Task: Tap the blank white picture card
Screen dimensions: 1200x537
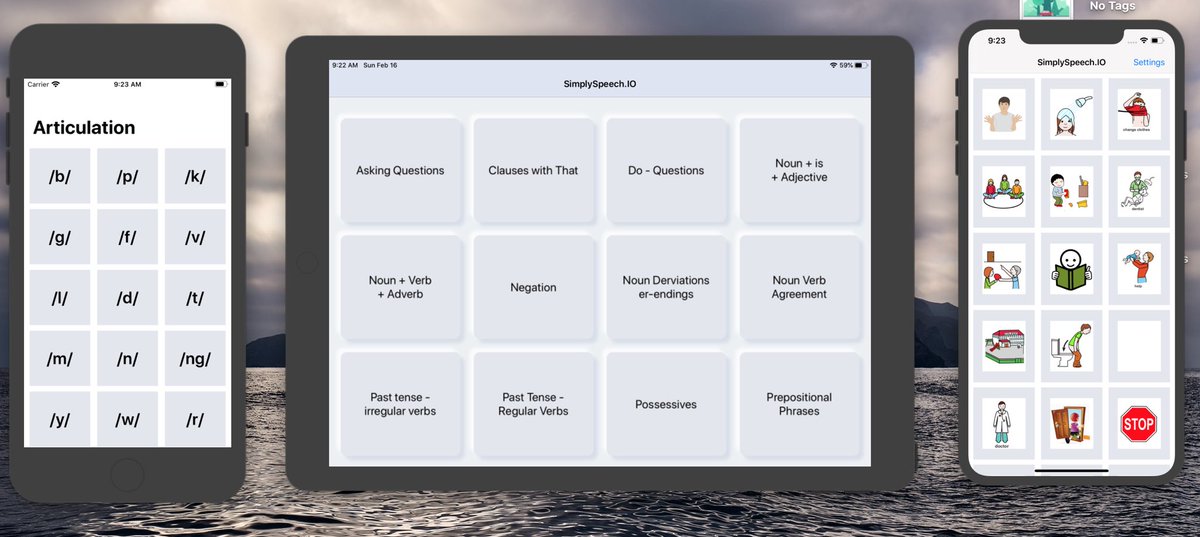Action: (1139, 346)
